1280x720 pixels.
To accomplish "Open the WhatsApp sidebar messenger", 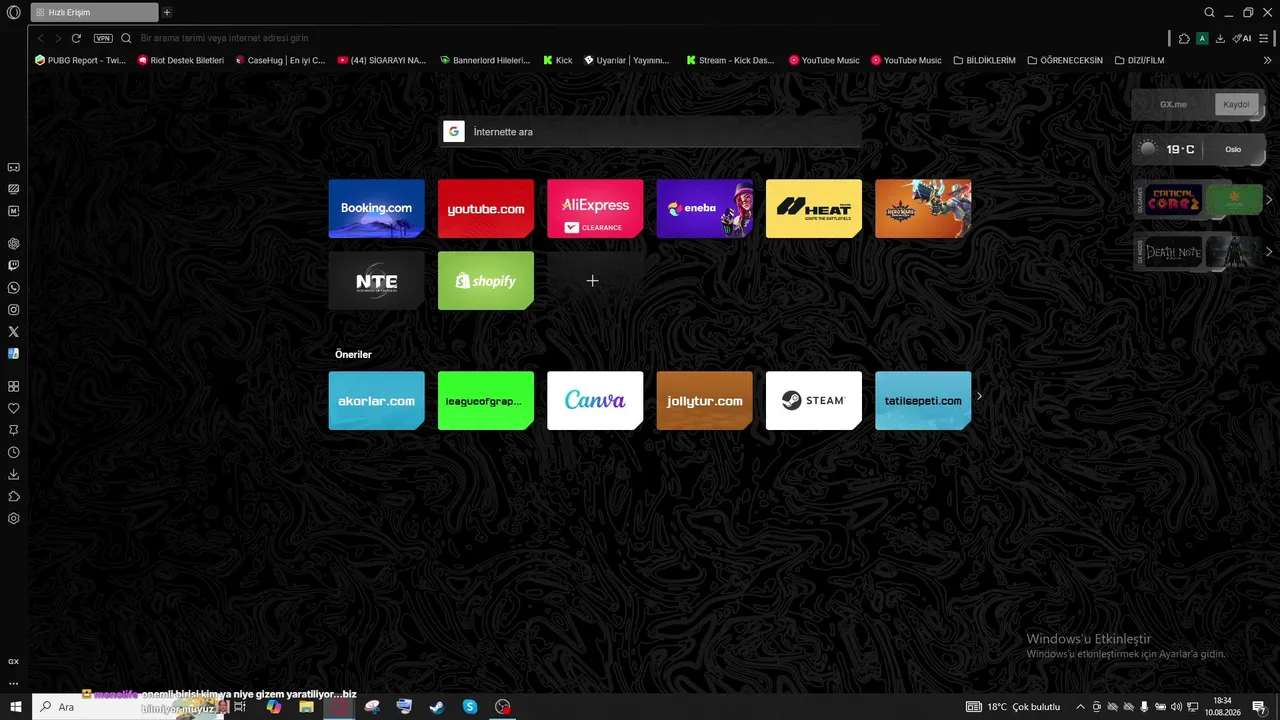I will pyautogui.click(x=14, y=288).
